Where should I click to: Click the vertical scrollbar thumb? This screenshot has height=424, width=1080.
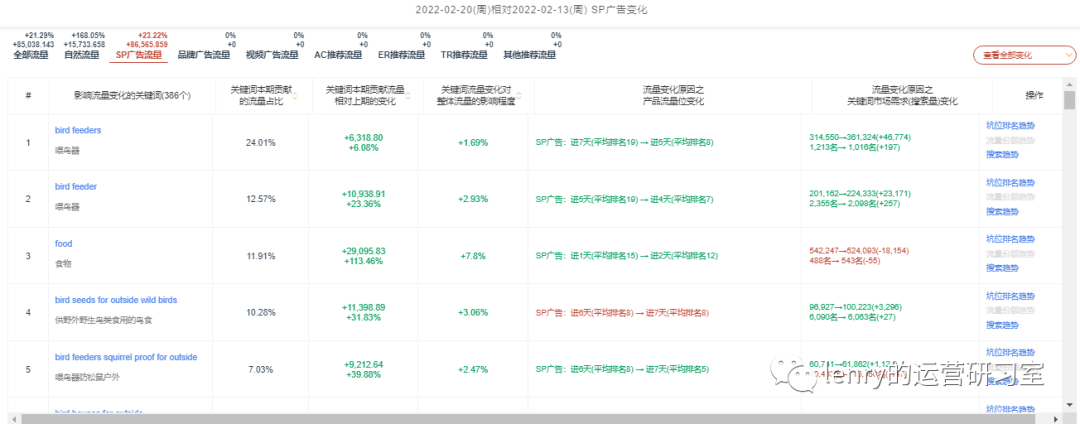1070,100
